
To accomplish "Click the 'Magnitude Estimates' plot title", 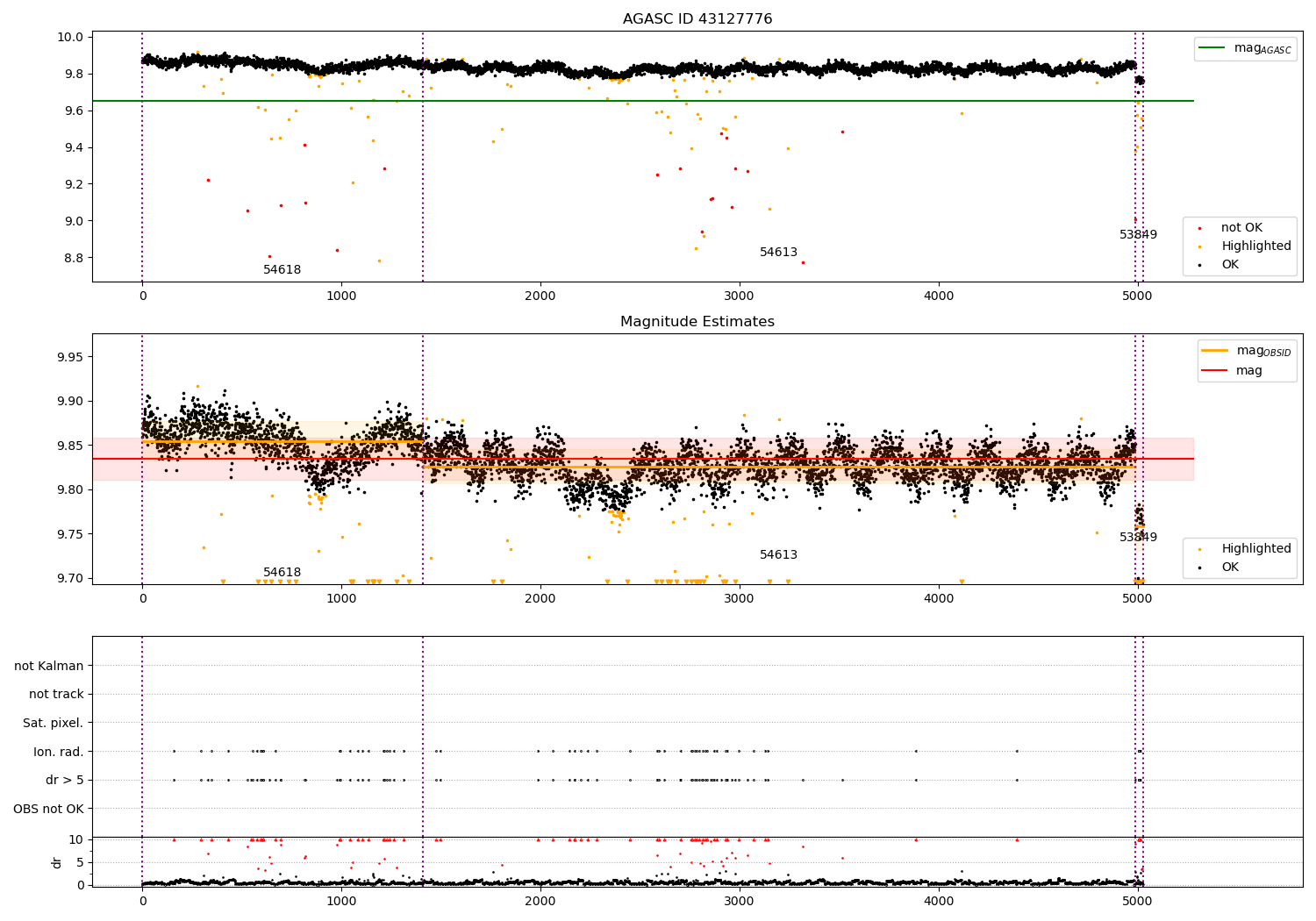I will [x=697, y=322].
